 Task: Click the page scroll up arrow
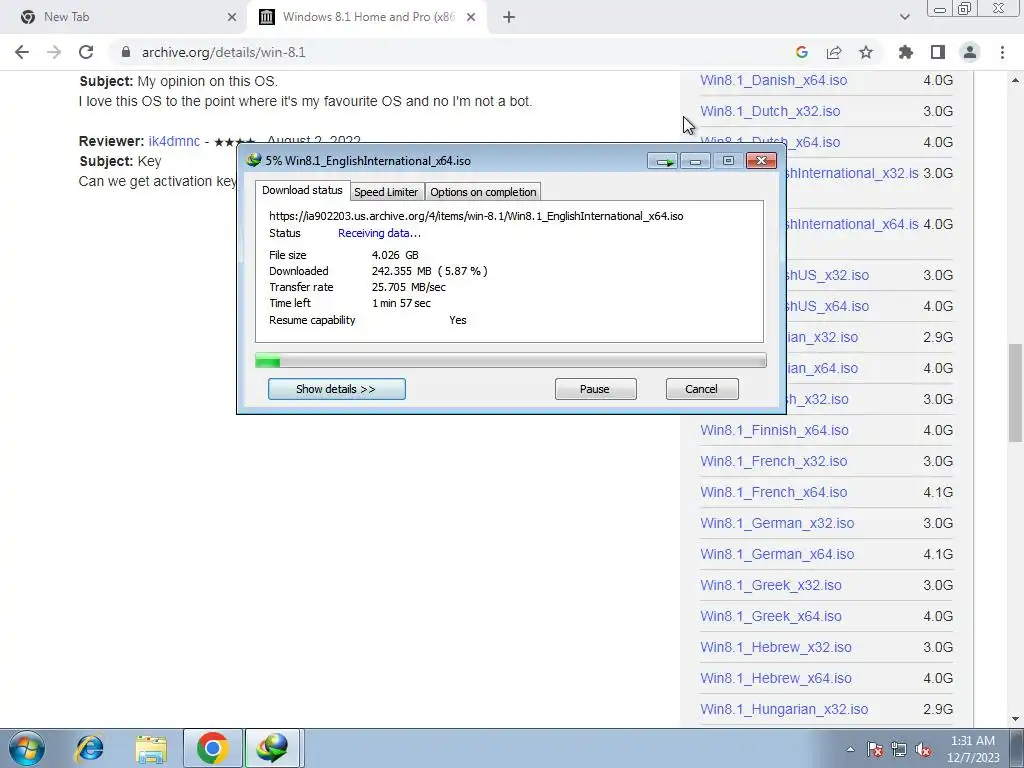tap(1015, 80)
